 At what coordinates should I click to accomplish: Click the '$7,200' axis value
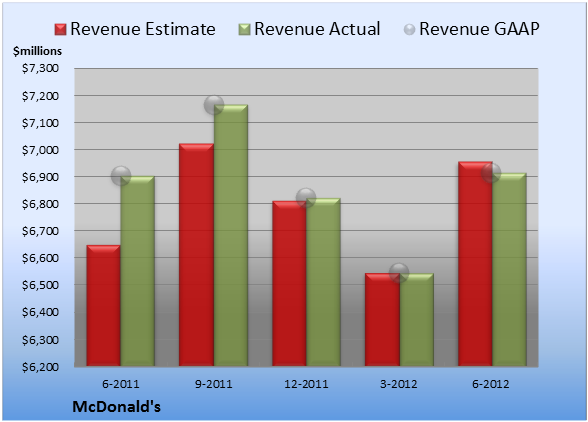[x=40, y=96]
